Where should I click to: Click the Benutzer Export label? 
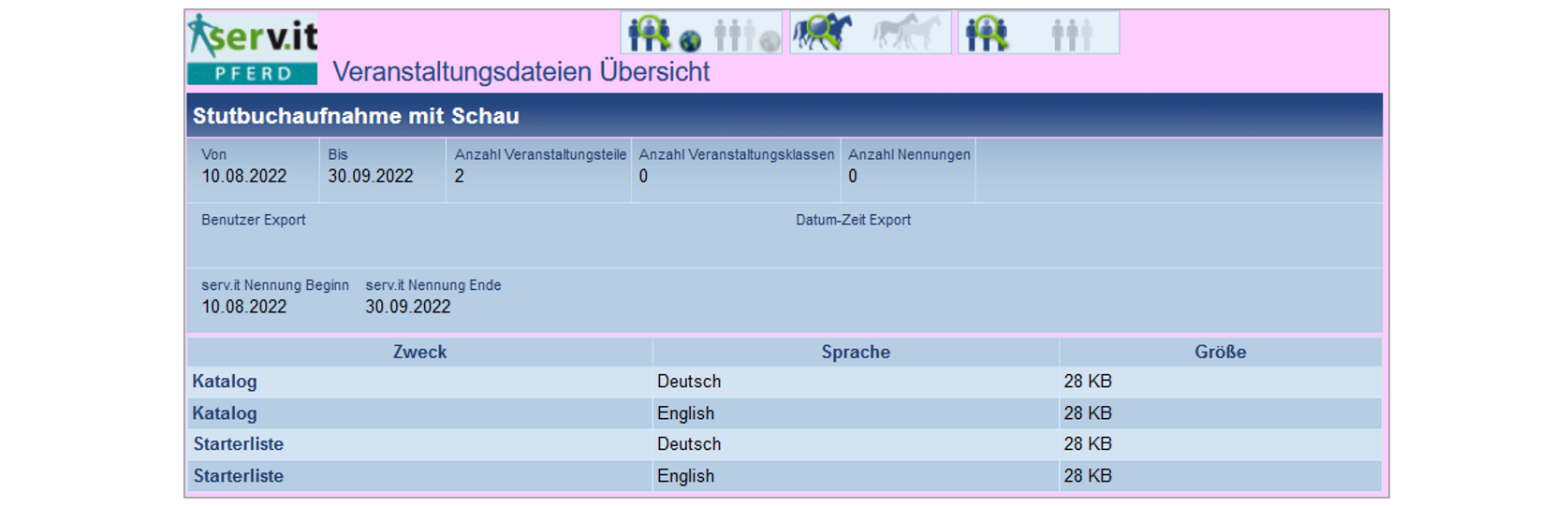[x=254, y=220]
